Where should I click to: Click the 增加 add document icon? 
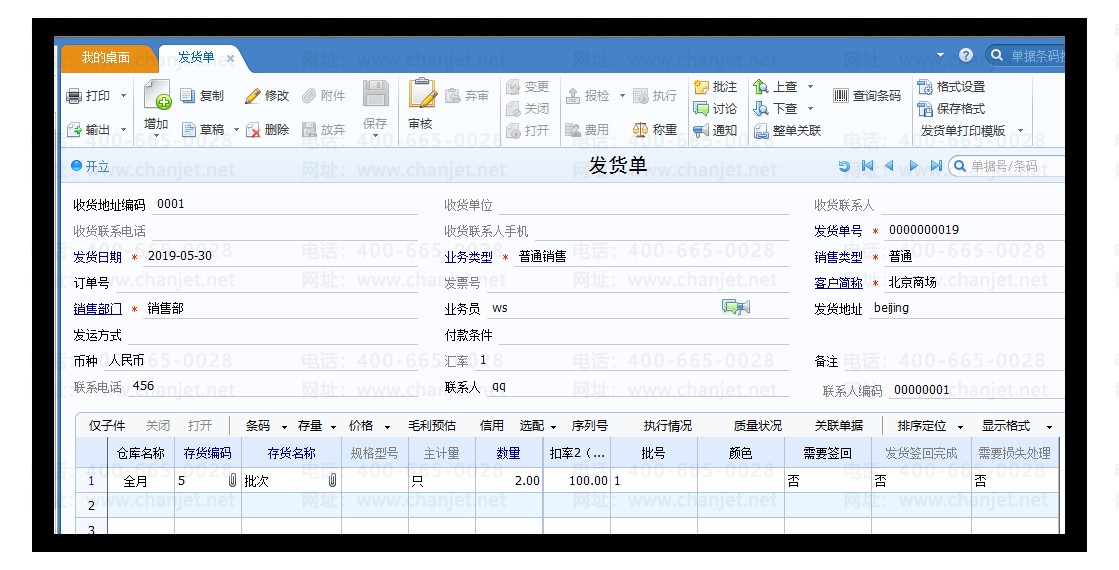[x=157, y=95]
